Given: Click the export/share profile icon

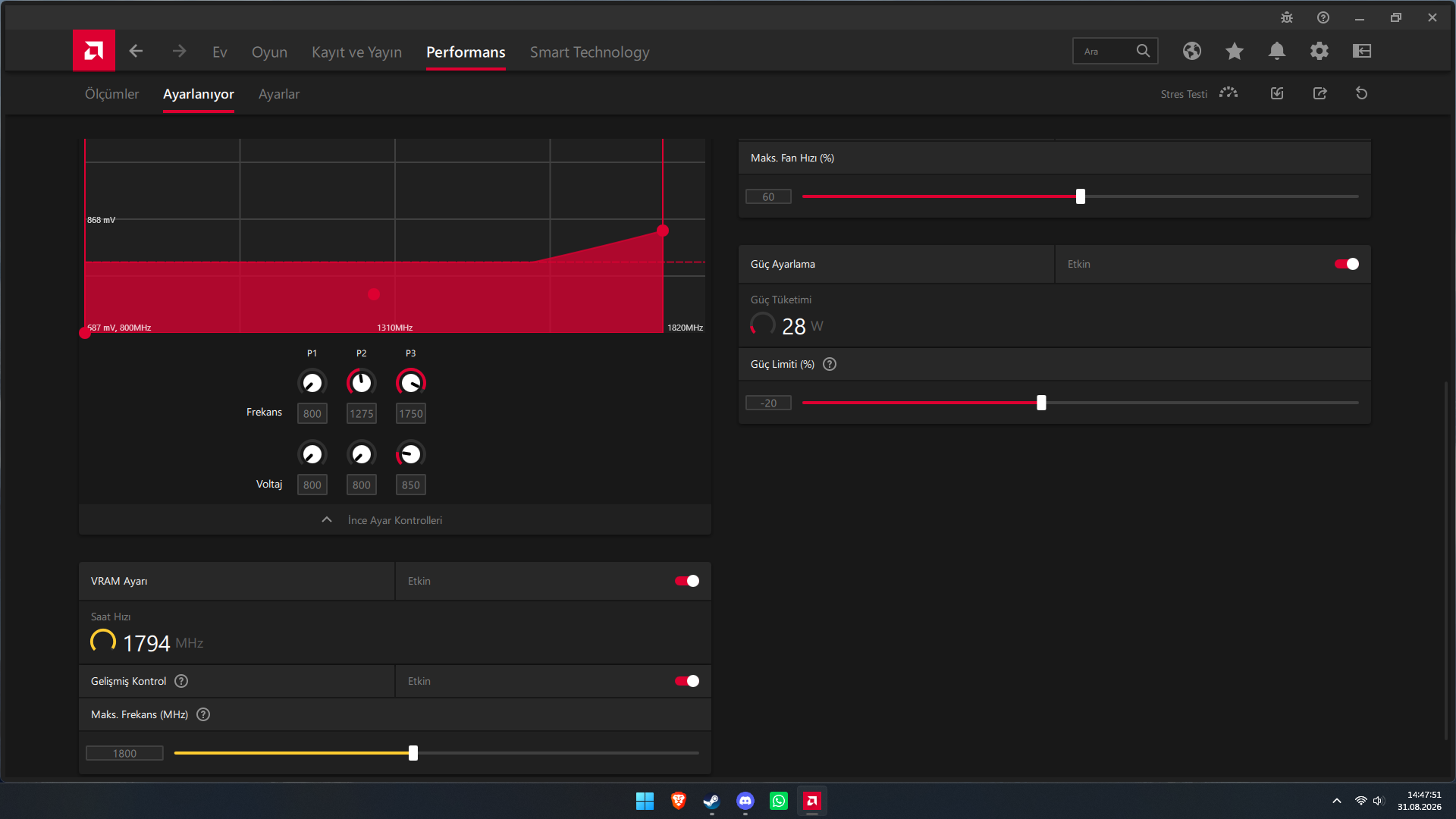Looking at the screenshot, I should [1320, 93].
